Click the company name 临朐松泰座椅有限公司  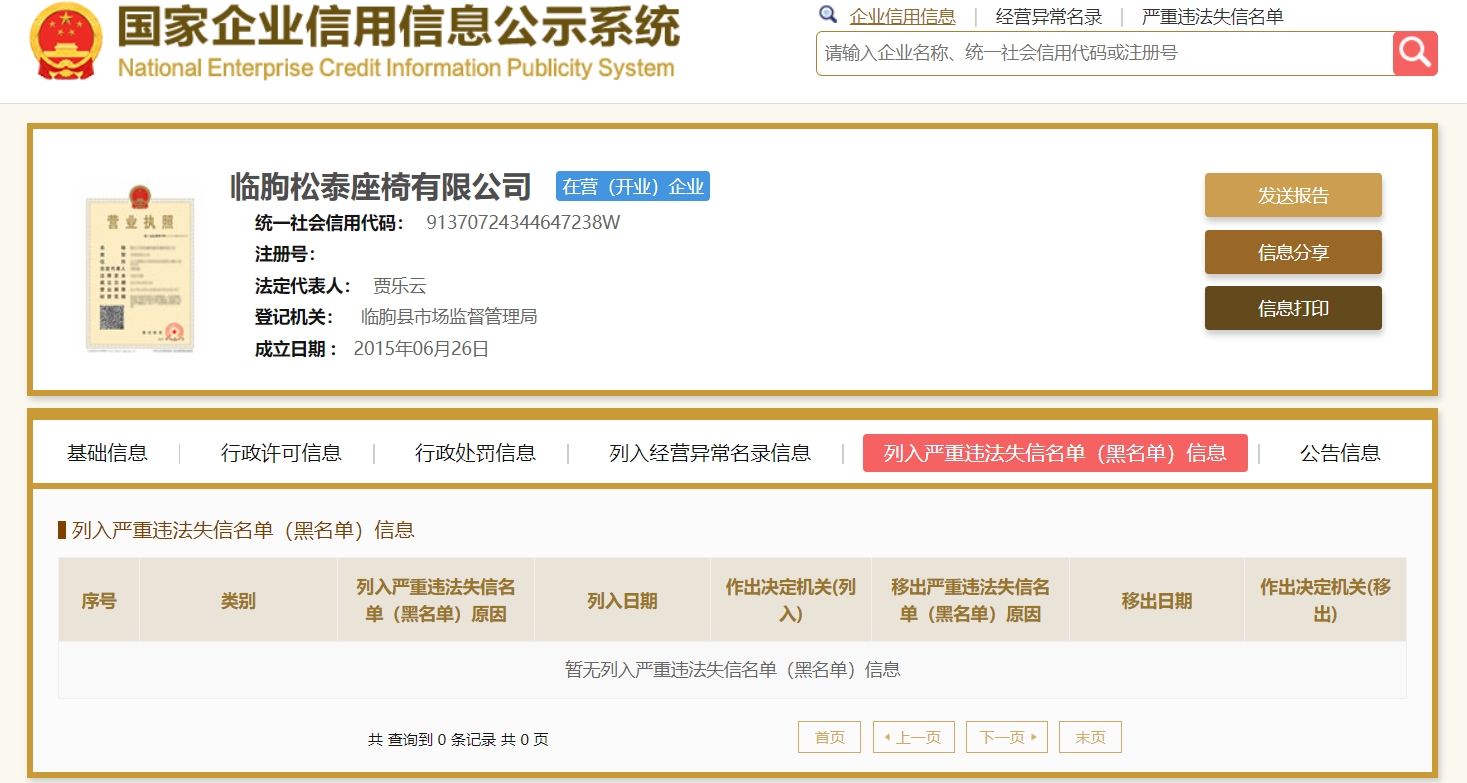381,186
